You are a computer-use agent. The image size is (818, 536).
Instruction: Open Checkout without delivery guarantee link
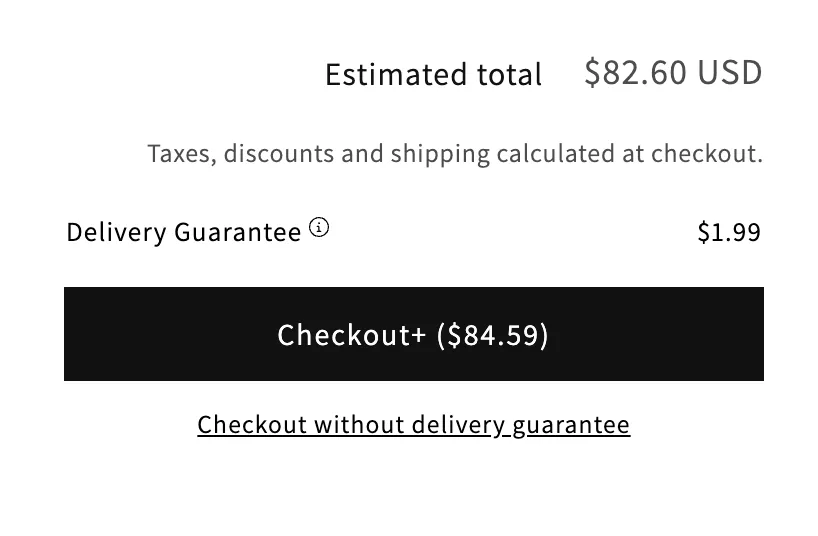click(413, 425)
